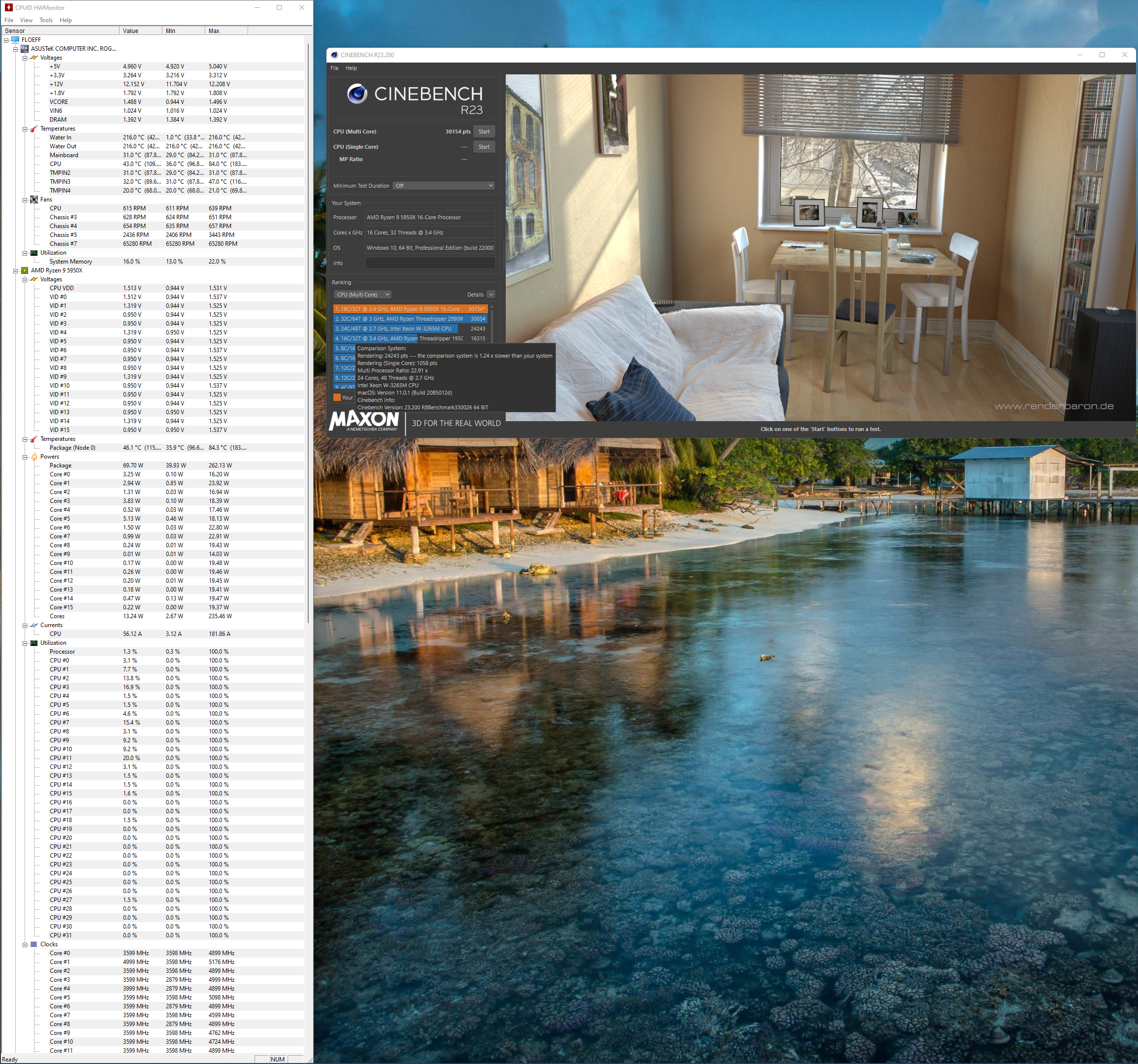
Task: Click the FLOEFF computer icon in the tree
Action: coord(15,39)
